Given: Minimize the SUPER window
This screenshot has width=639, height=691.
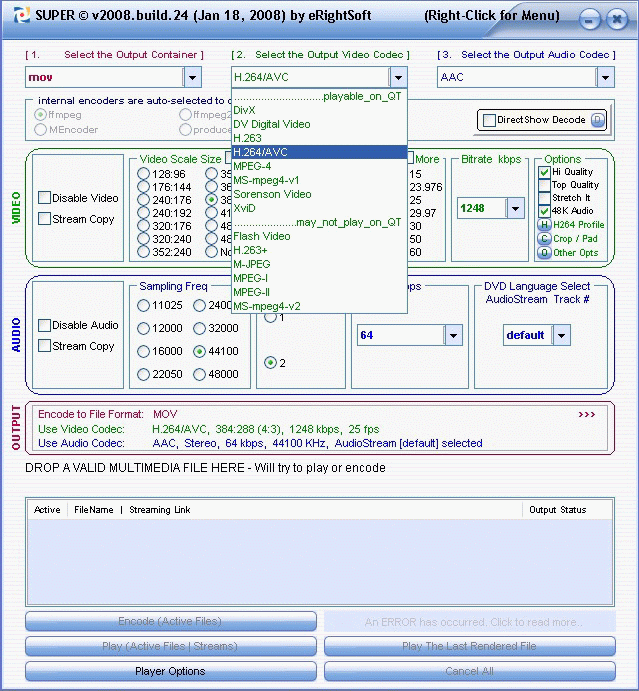Looking at the screenshot, I should tap(591, 18).
